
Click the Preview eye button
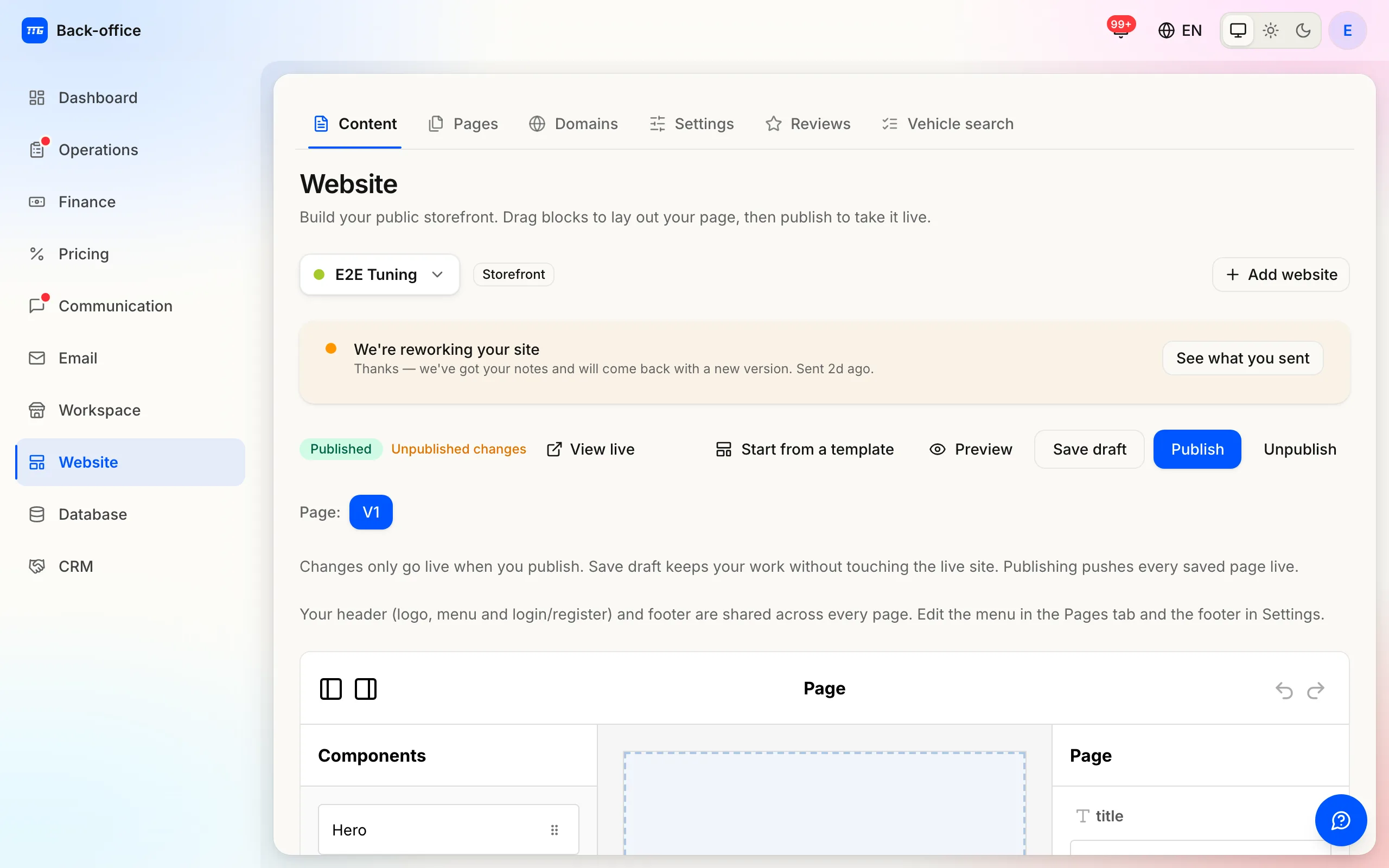pos(971,449)
